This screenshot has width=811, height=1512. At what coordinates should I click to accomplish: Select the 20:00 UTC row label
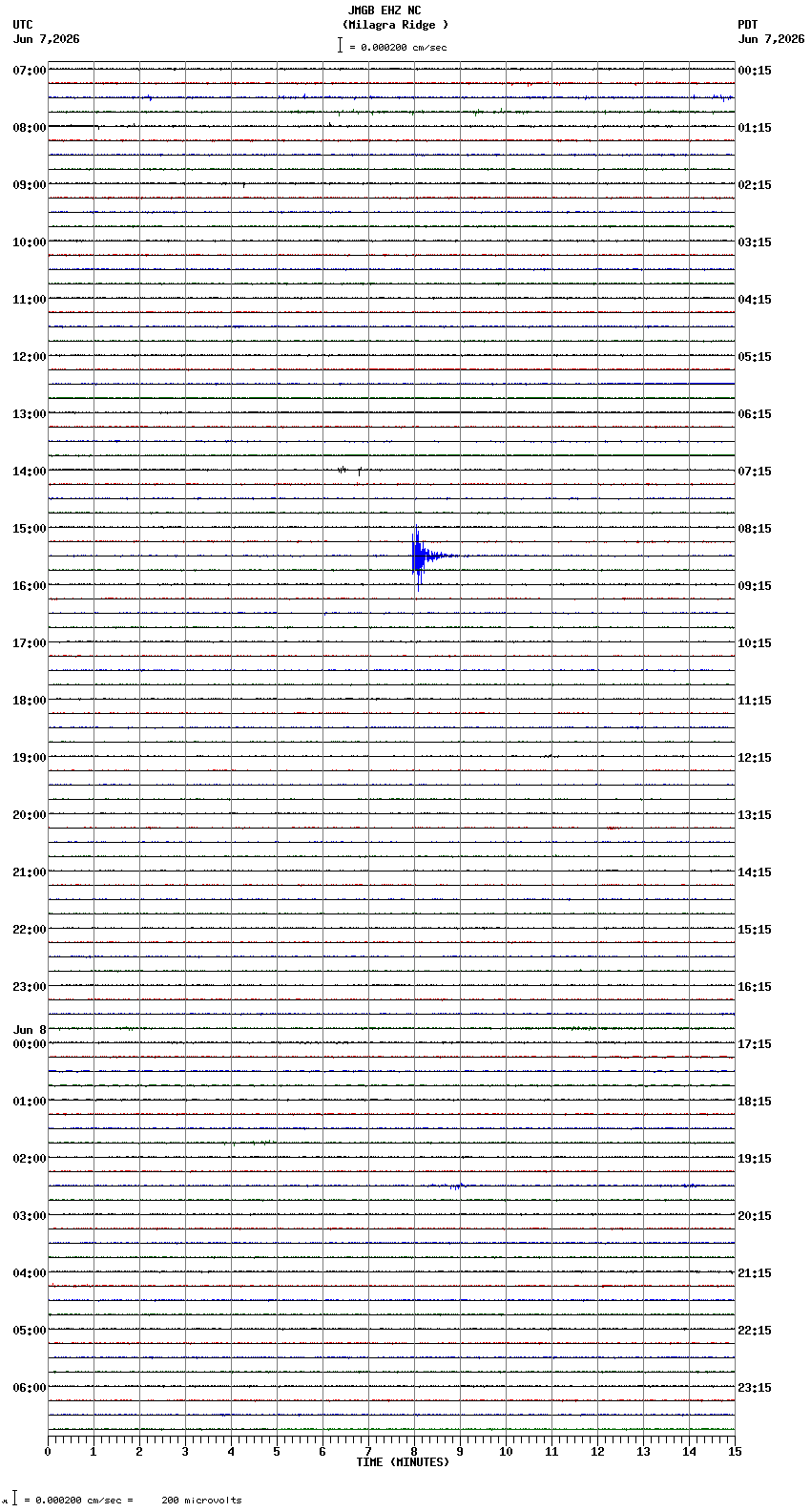pos(30,815)
